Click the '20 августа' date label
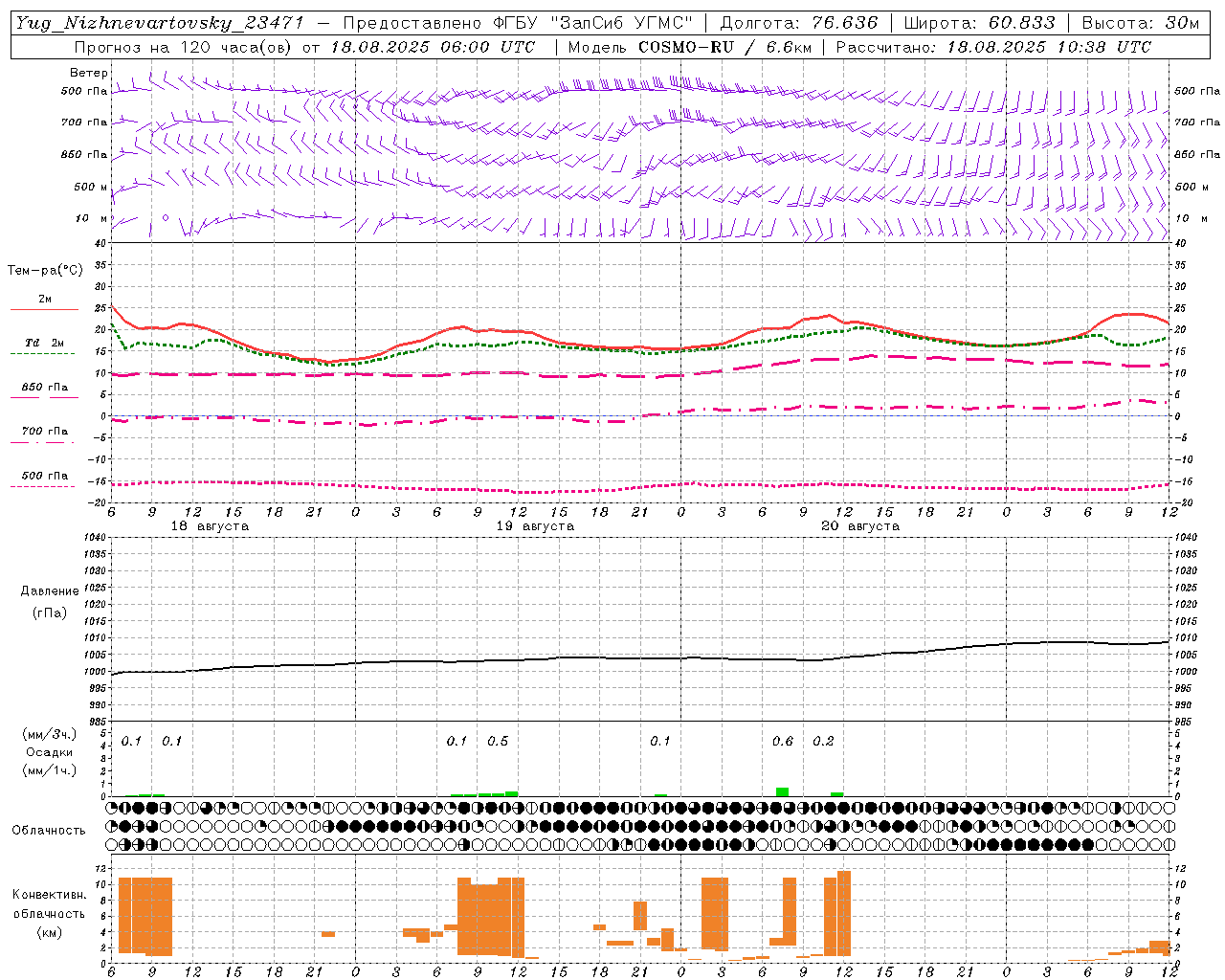The image size is (1225, 980). pyautogui.click(x=860, y=526)
